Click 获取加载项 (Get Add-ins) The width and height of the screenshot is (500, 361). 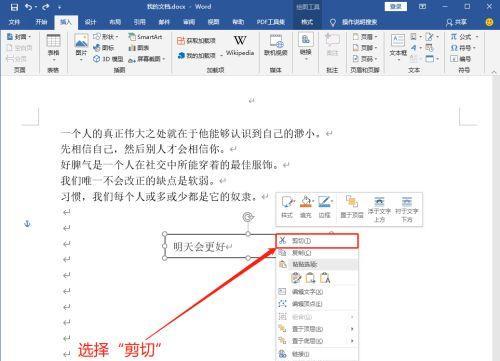196,41
